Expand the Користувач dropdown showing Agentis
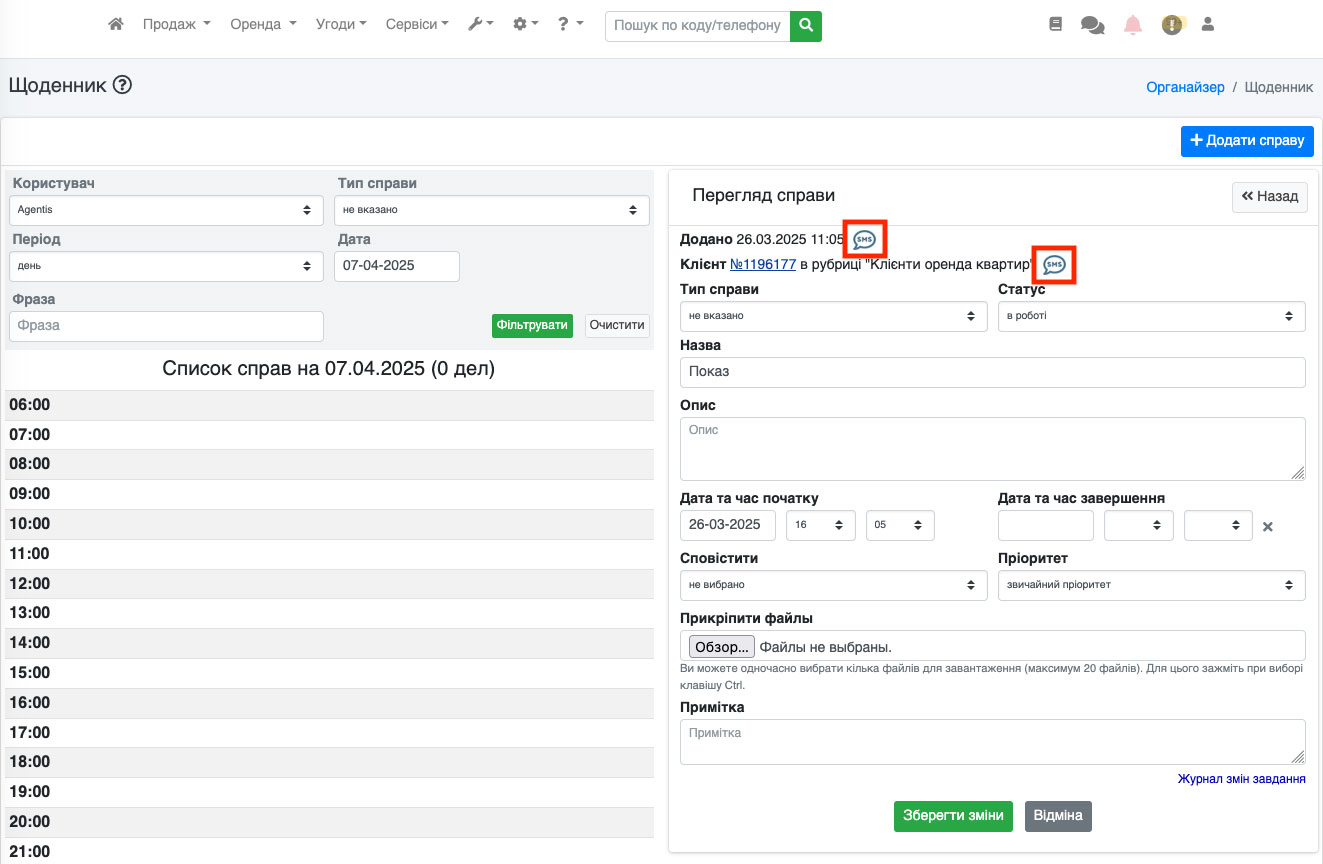This screenshot has width=1323, height=864. click(x=166, y=210)
